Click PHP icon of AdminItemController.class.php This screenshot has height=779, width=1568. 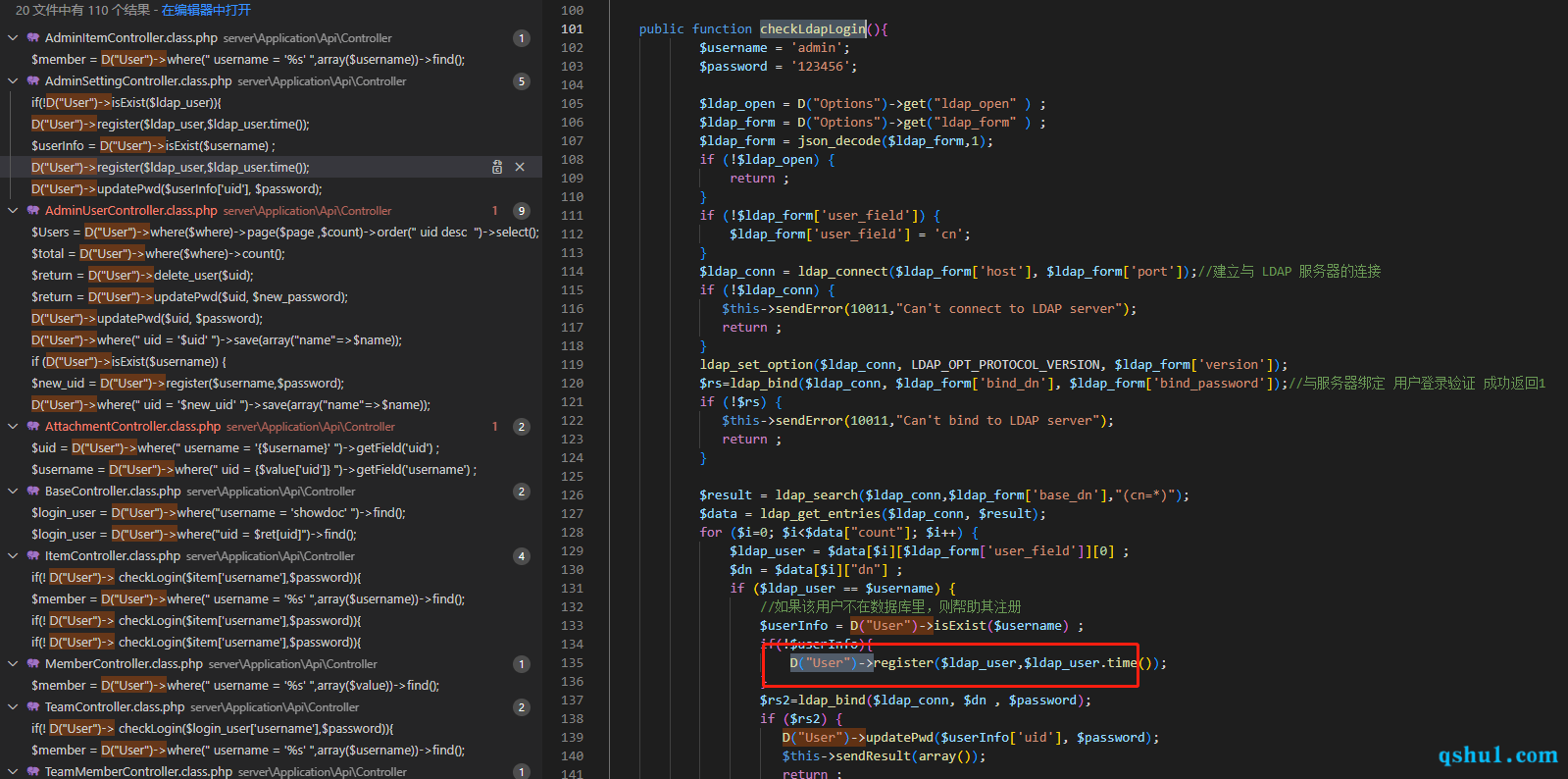click(x=33, y=38)
